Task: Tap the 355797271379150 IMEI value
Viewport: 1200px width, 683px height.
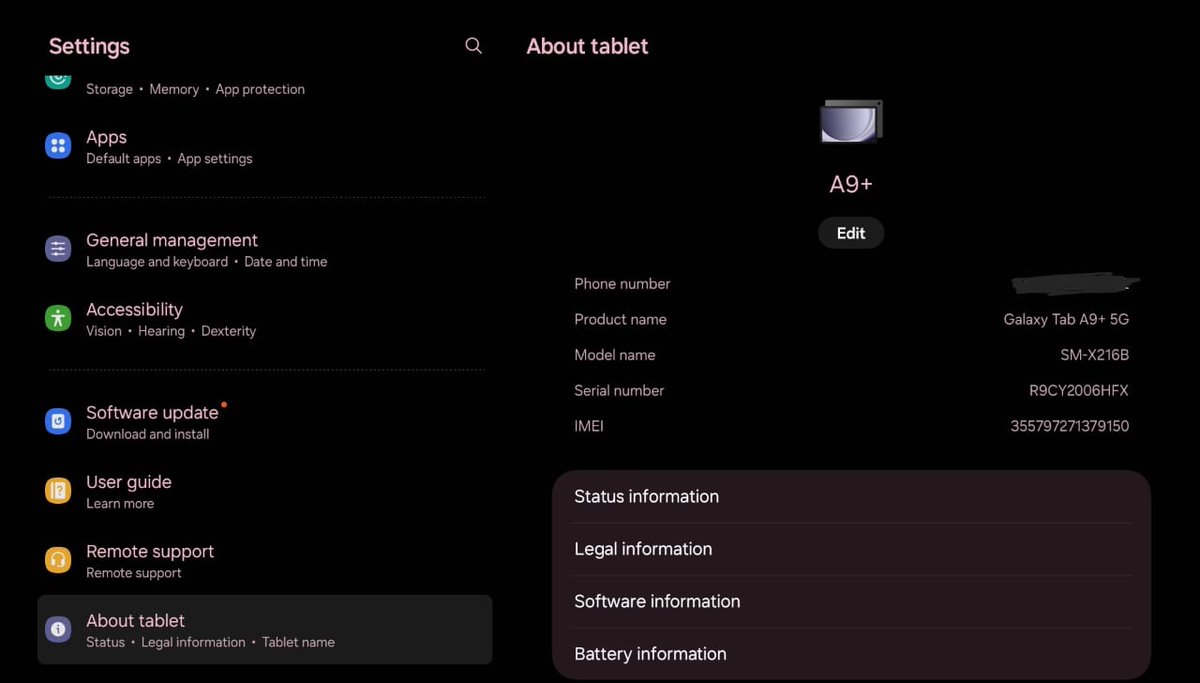Action: (x=1070, y=426)
